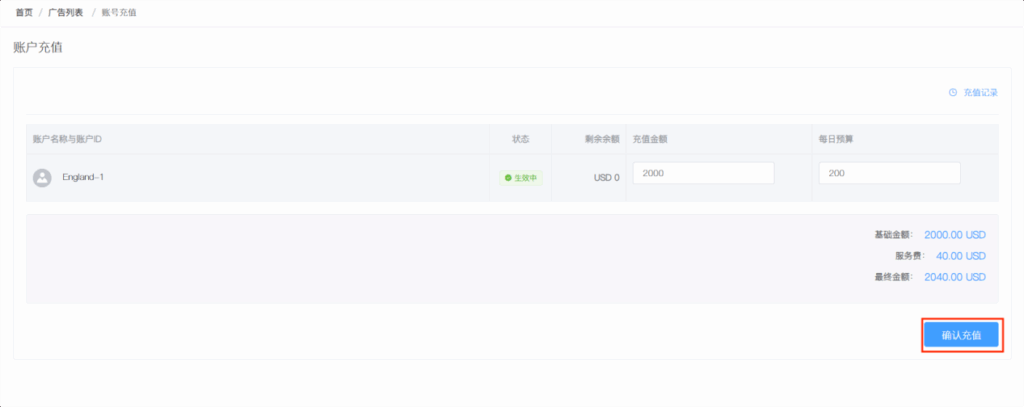This screenshot has height=407, width=1024.
Task: Select the England--1 account name
Action: click(x=83, y=177)
